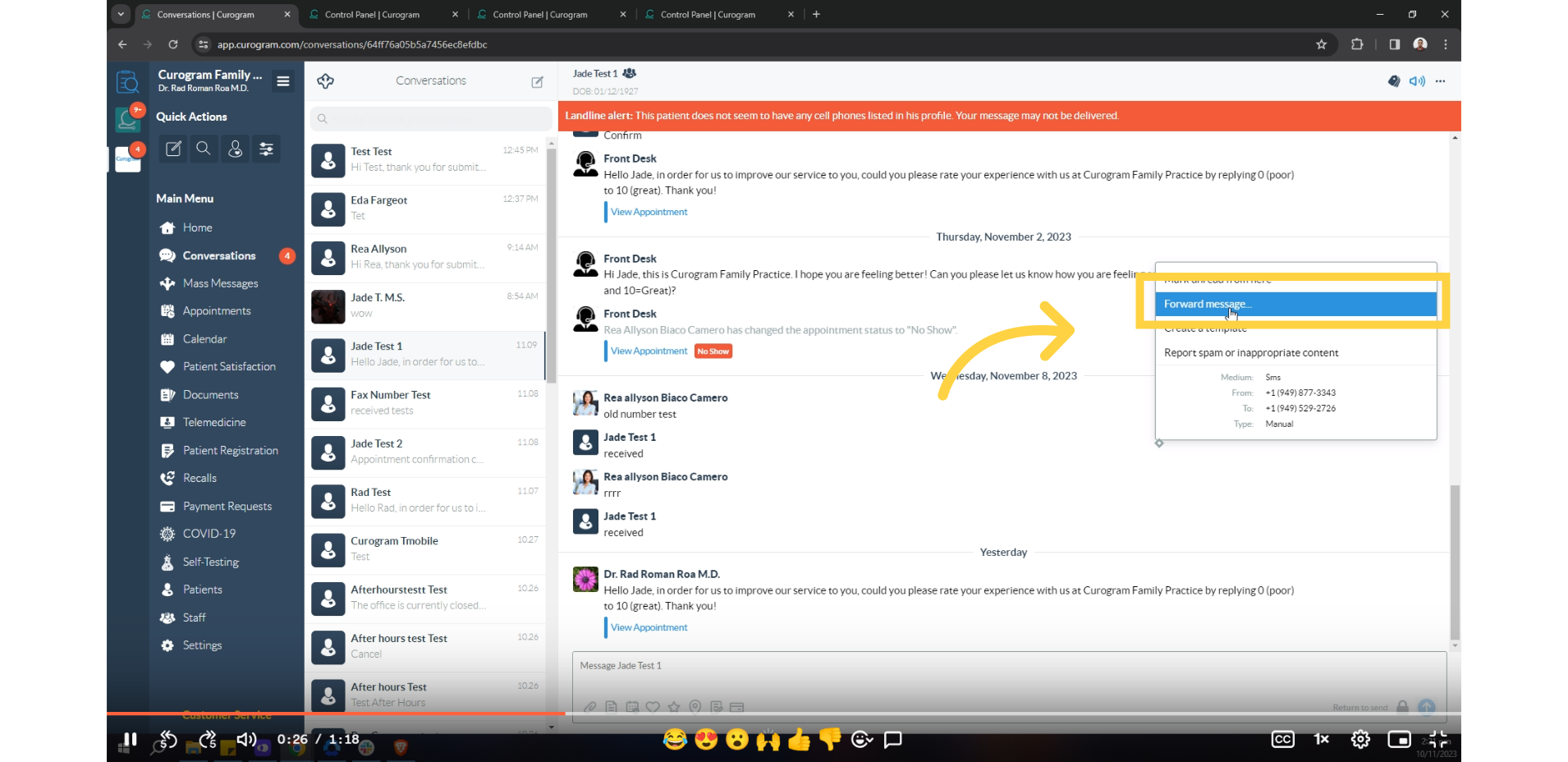The height and width of the screenshot is (762, 1568).
Task: Open Payment Requests in Main Menu
Action: (x=227, y=507)
